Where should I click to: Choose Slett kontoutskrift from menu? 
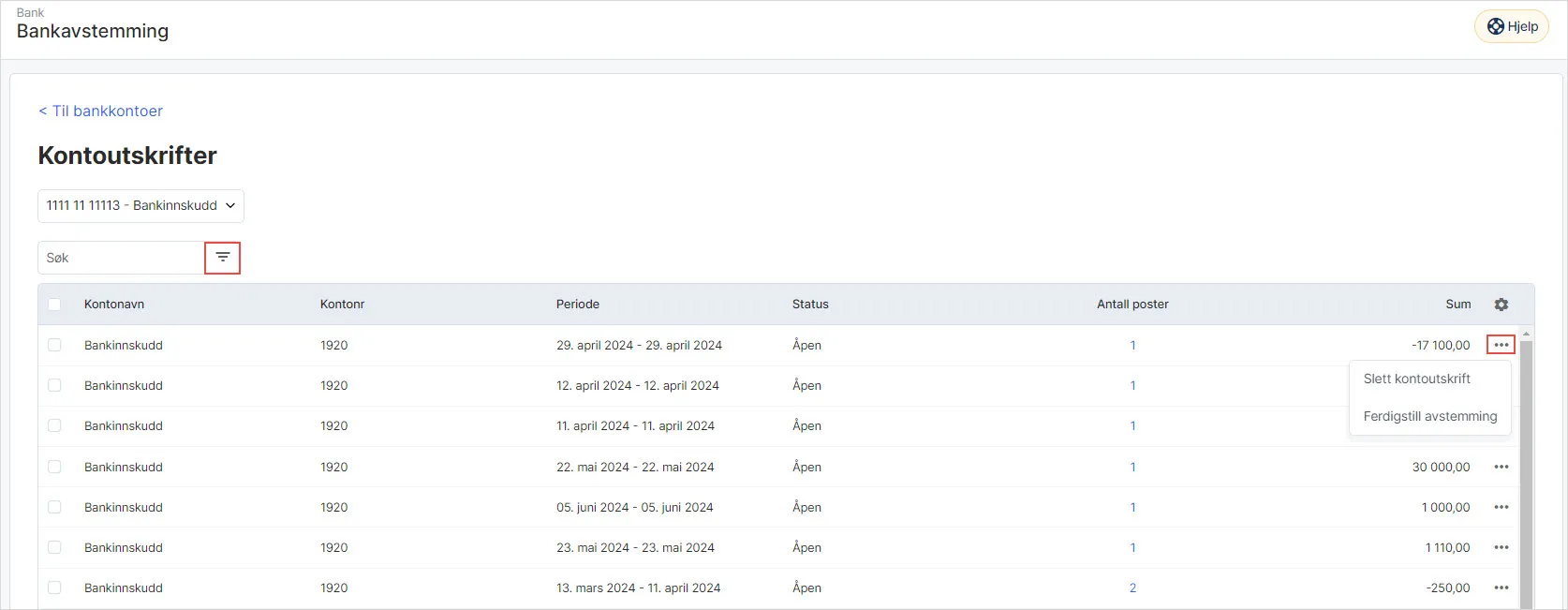pos(1416,379)
